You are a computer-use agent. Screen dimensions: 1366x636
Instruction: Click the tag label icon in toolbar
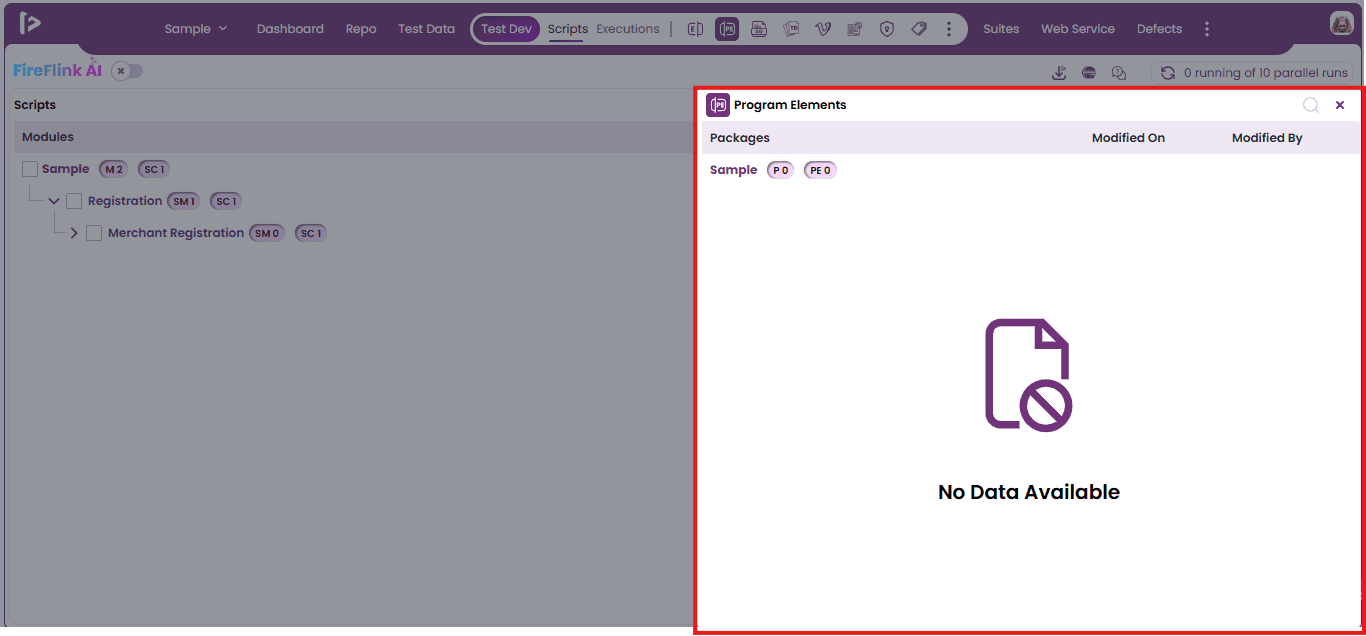click(919, 29)
